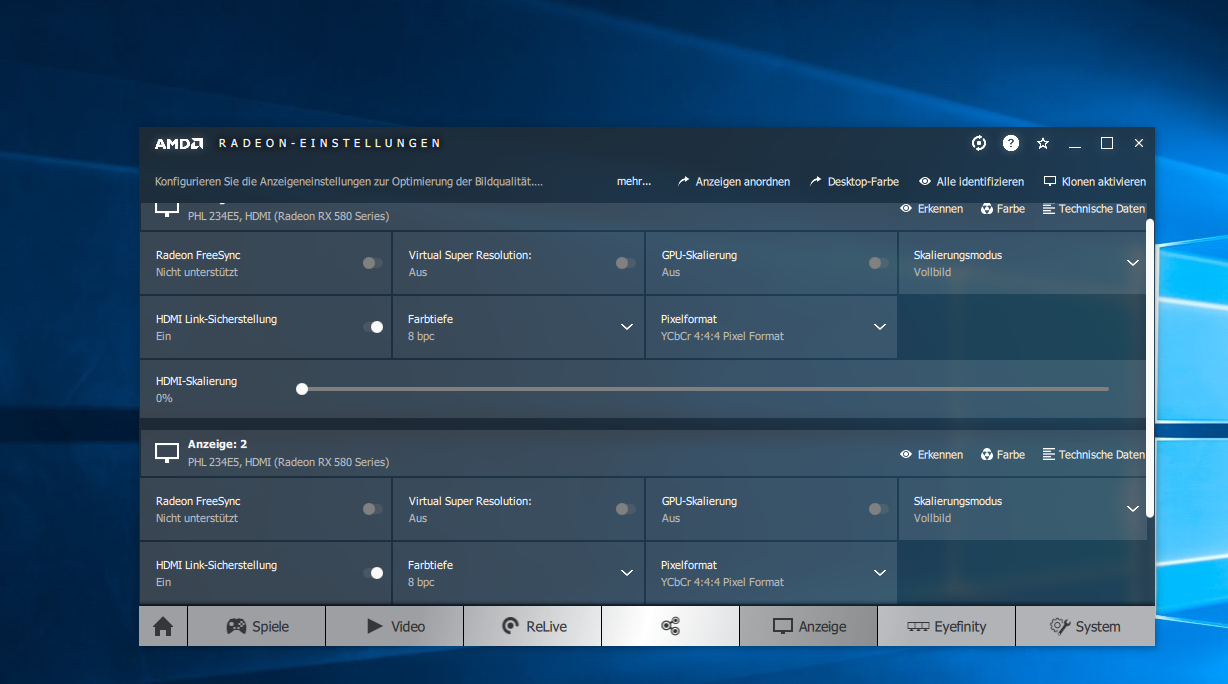Click the monitor icon for Anzeige: 2
Screen dimensions: 1228x684
tap(167, 453)
